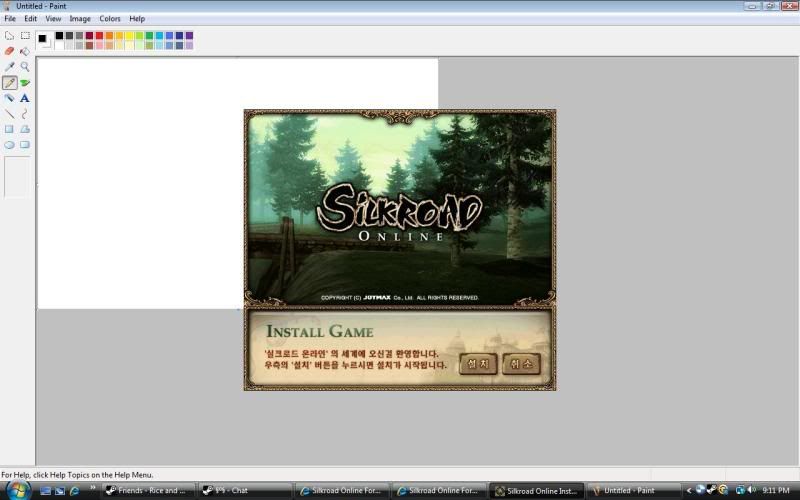
Task: Pick the Eraser tool
Action: coord(9,51)
